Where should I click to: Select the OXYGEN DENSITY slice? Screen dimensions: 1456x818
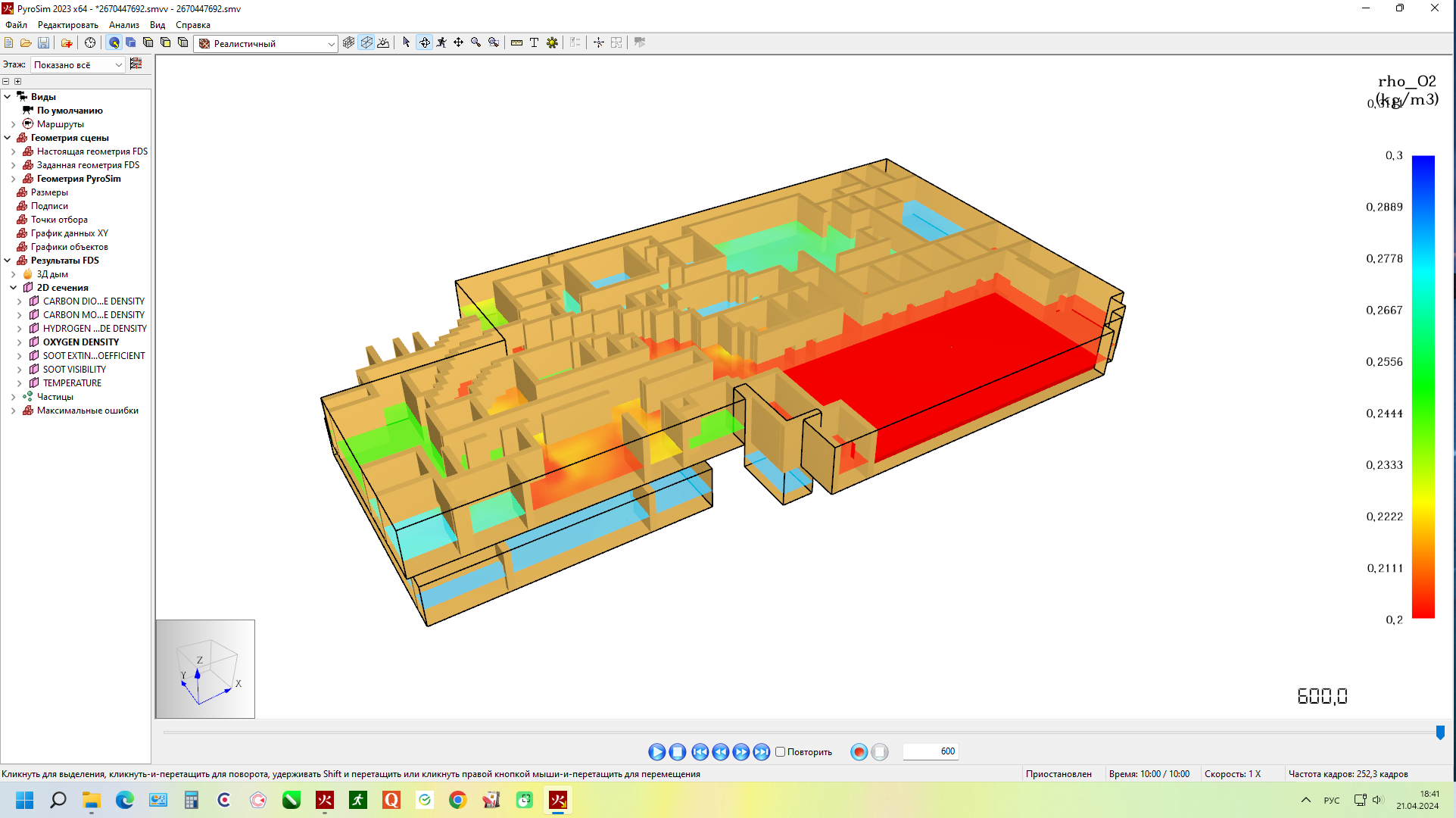[x=80, y=342]
